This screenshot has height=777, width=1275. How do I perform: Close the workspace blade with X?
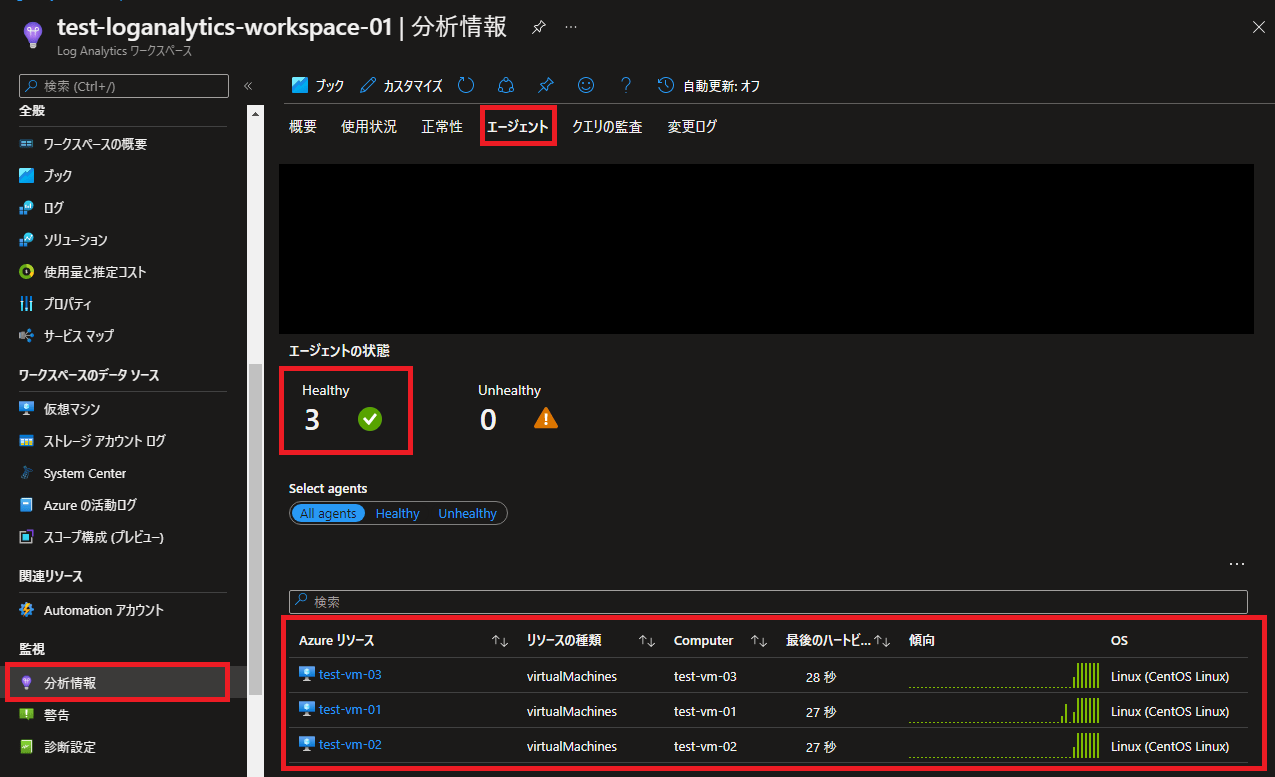[x=1258, y=27]
